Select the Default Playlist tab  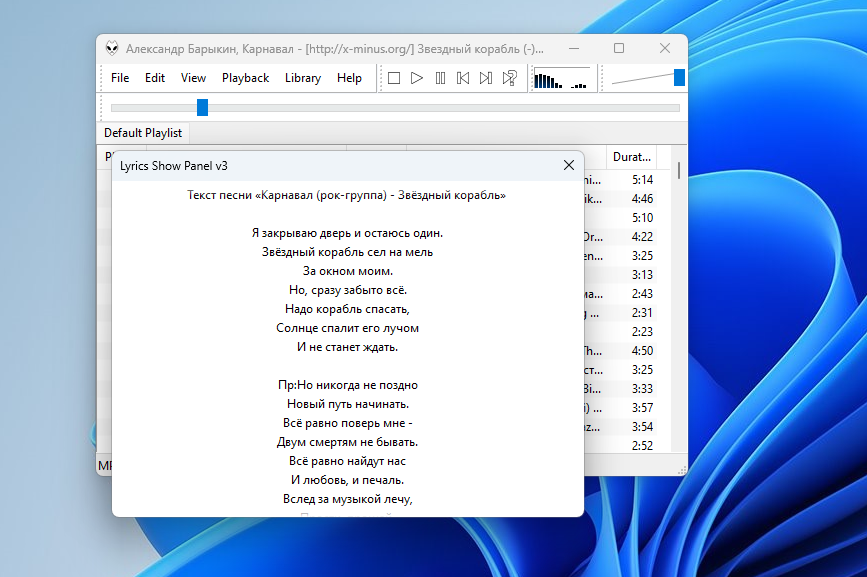pyautogui.click(x=143, y=133)
